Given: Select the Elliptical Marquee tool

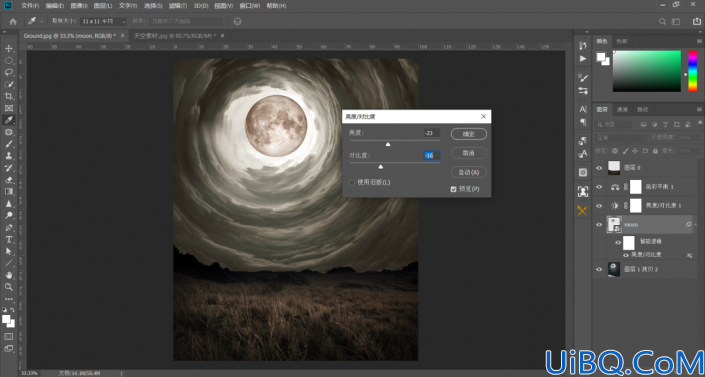Looking at the screenshot, I should (x=9, y=60).
